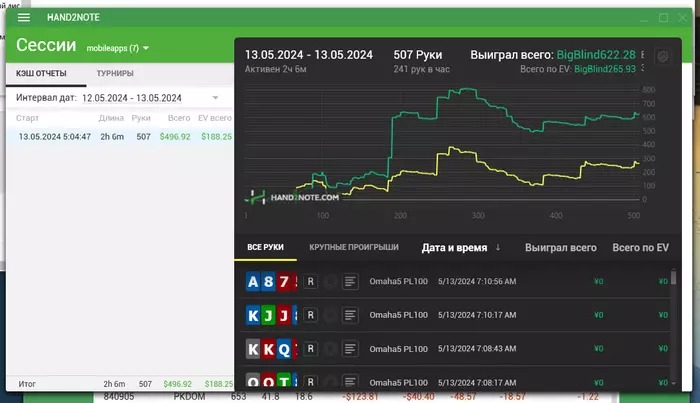Select the session 13.05.2024 5:04:47 row

pyautogui.click(x=120, y=137)
